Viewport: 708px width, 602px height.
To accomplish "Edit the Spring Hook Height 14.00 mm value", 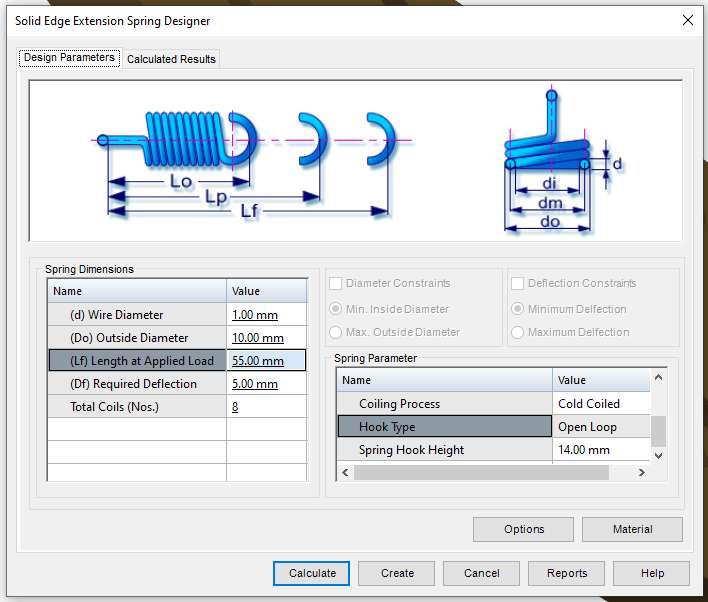I will [x=601, y=449].
